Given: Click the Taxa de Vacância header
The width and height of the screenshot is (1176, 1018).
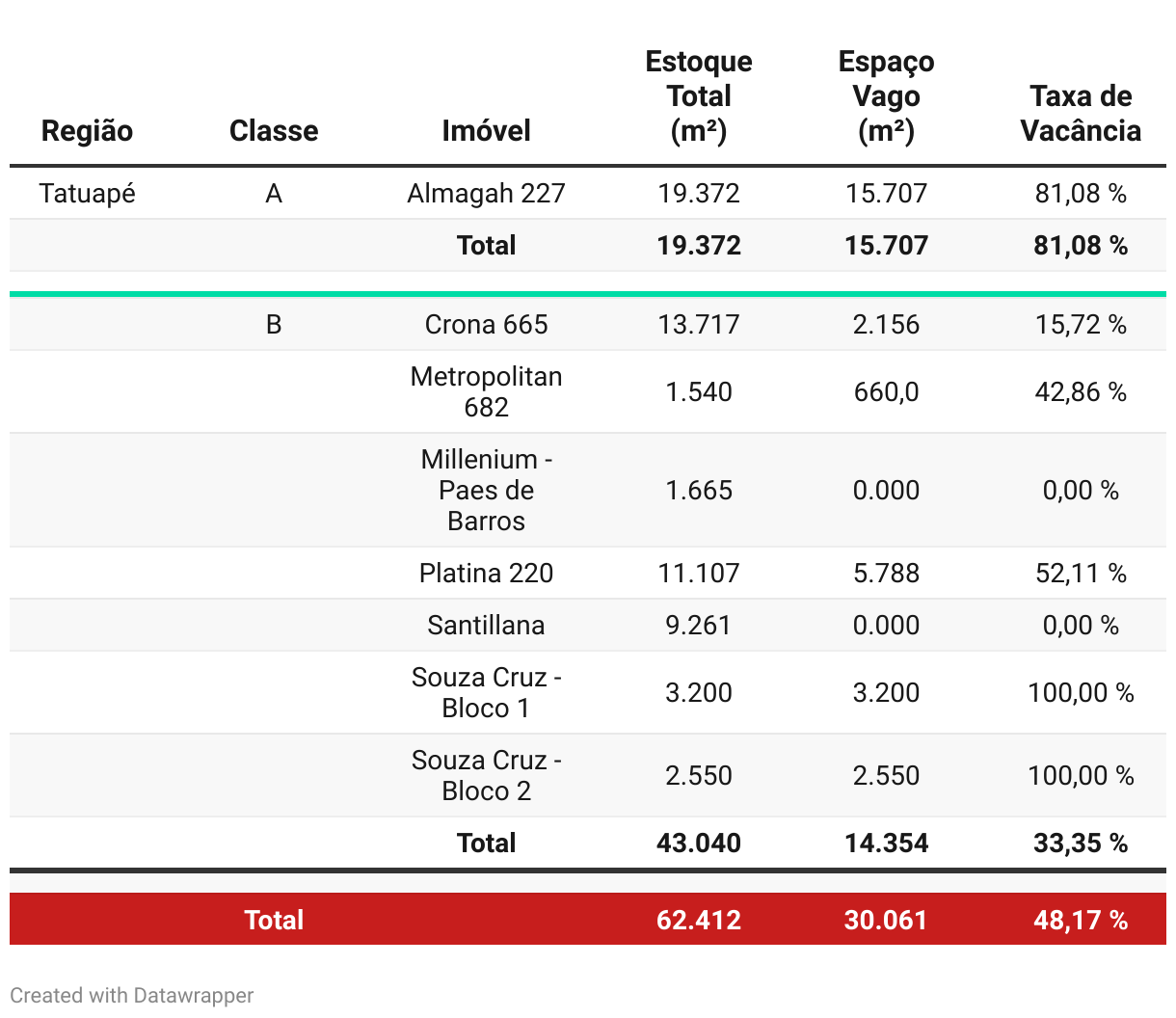Looking at the screenshot, I should click(1081, 114).
